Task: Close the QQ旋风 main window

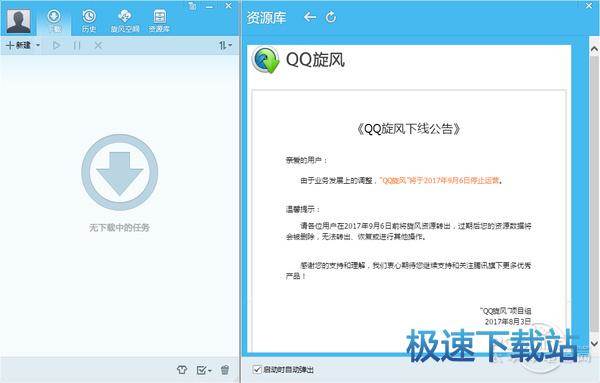Action: click(228, 6)
